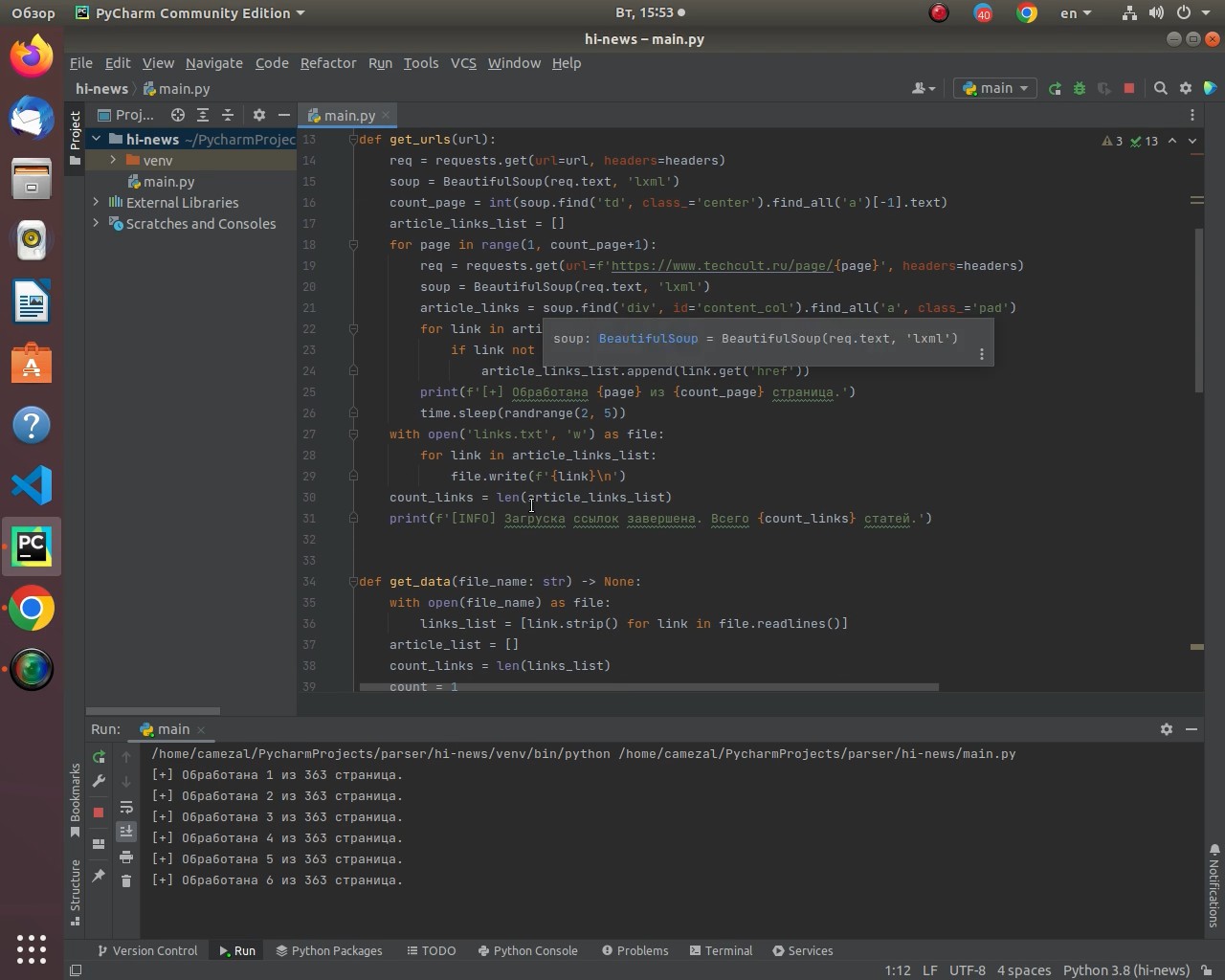
Task: Stop the running process via red toolbar square
Action: [x=1129, y=88]
